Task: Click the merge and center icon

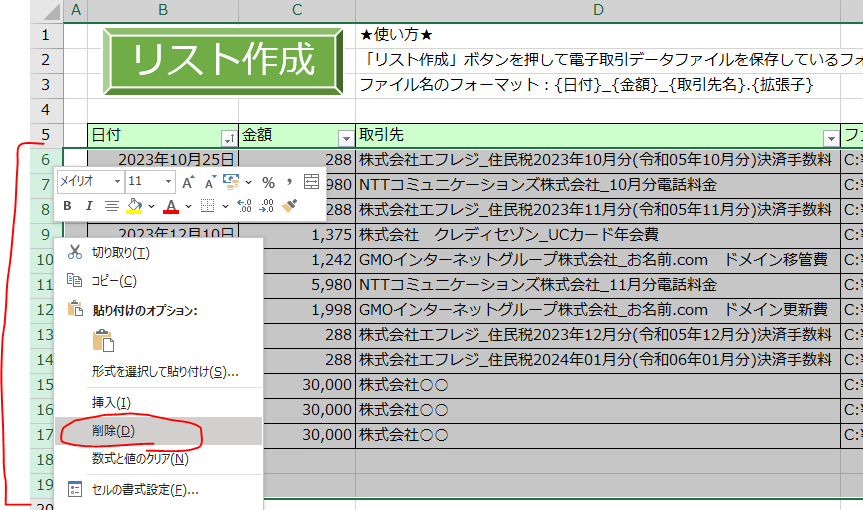Action: [312, 182]
